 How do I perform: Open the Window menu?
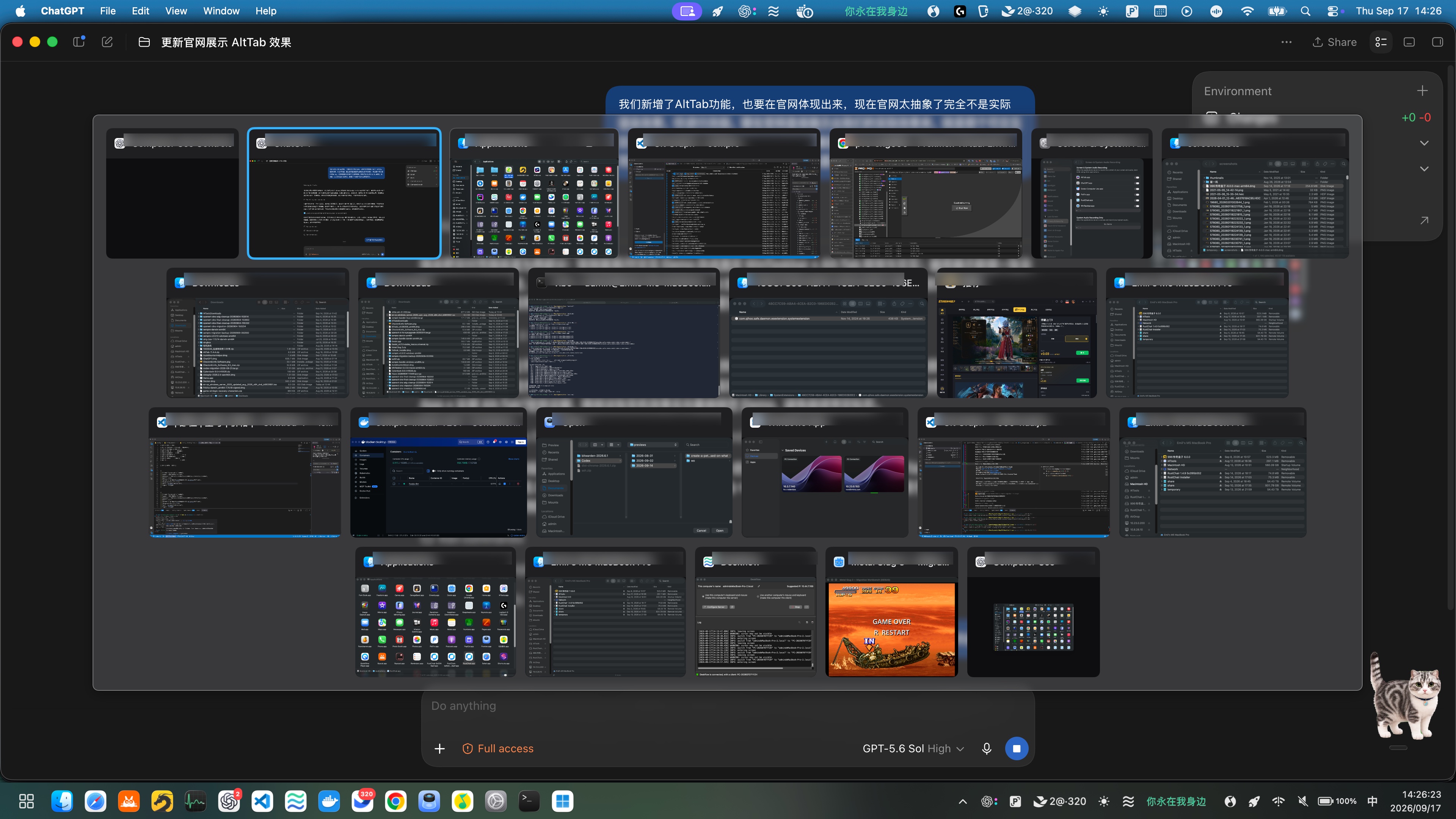pyautogui.click(x=221, y=11)
